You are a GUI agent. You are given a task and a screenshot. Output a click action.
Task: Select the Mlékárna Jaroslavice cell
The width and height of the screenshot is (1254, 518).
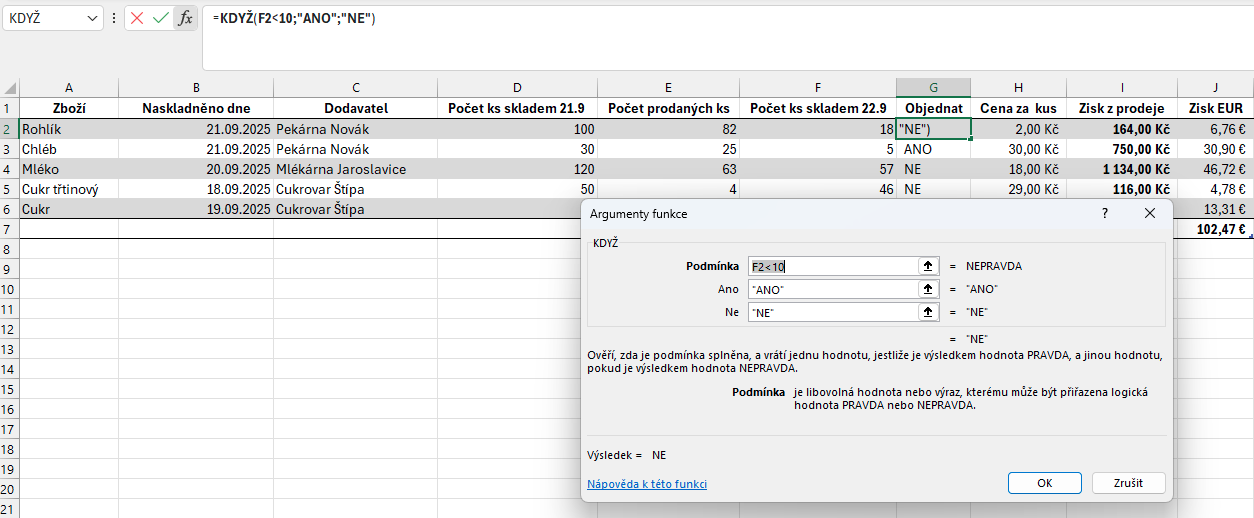tap(356, 169)
